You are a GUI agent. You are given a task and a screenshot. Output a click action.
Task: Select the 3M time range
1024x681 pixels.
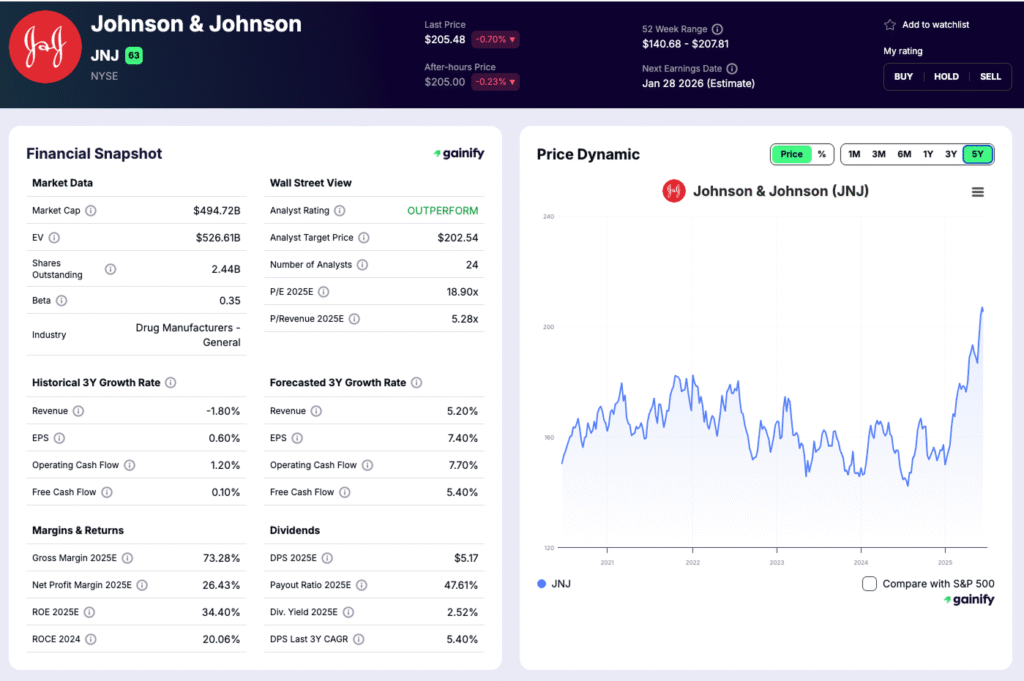pos(878,154)
